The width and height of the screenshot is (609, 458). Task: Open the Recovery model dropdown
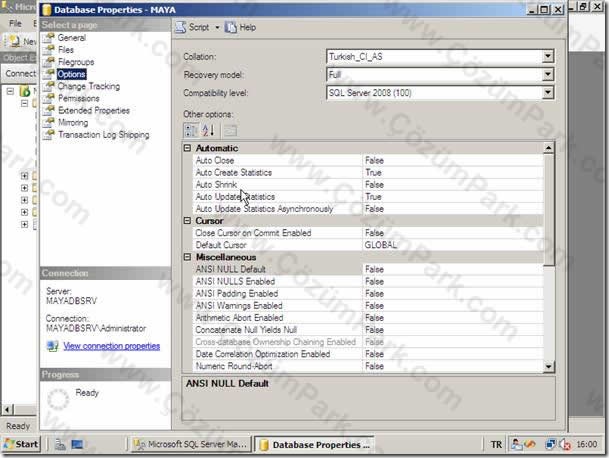pyautogui.click(x=548, y=74)
